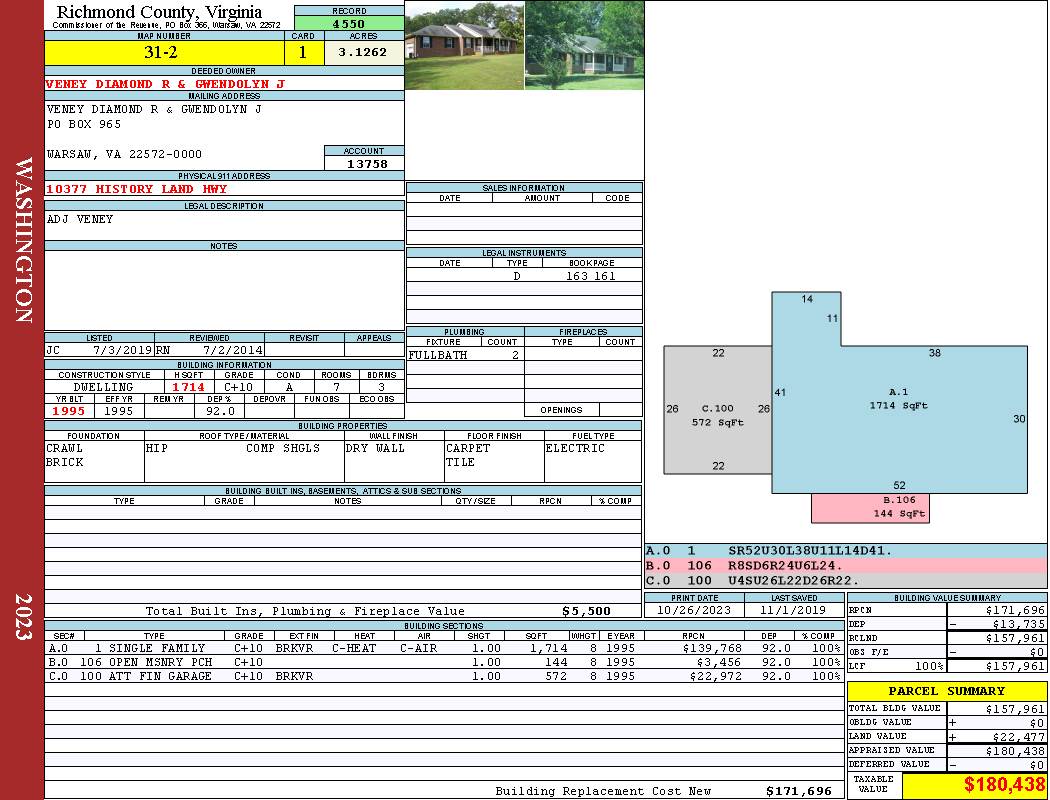The width and height of the screenshot is (1050, 800).
Task: Click reviewed date 7/2/2014
Action: point(233,350)
